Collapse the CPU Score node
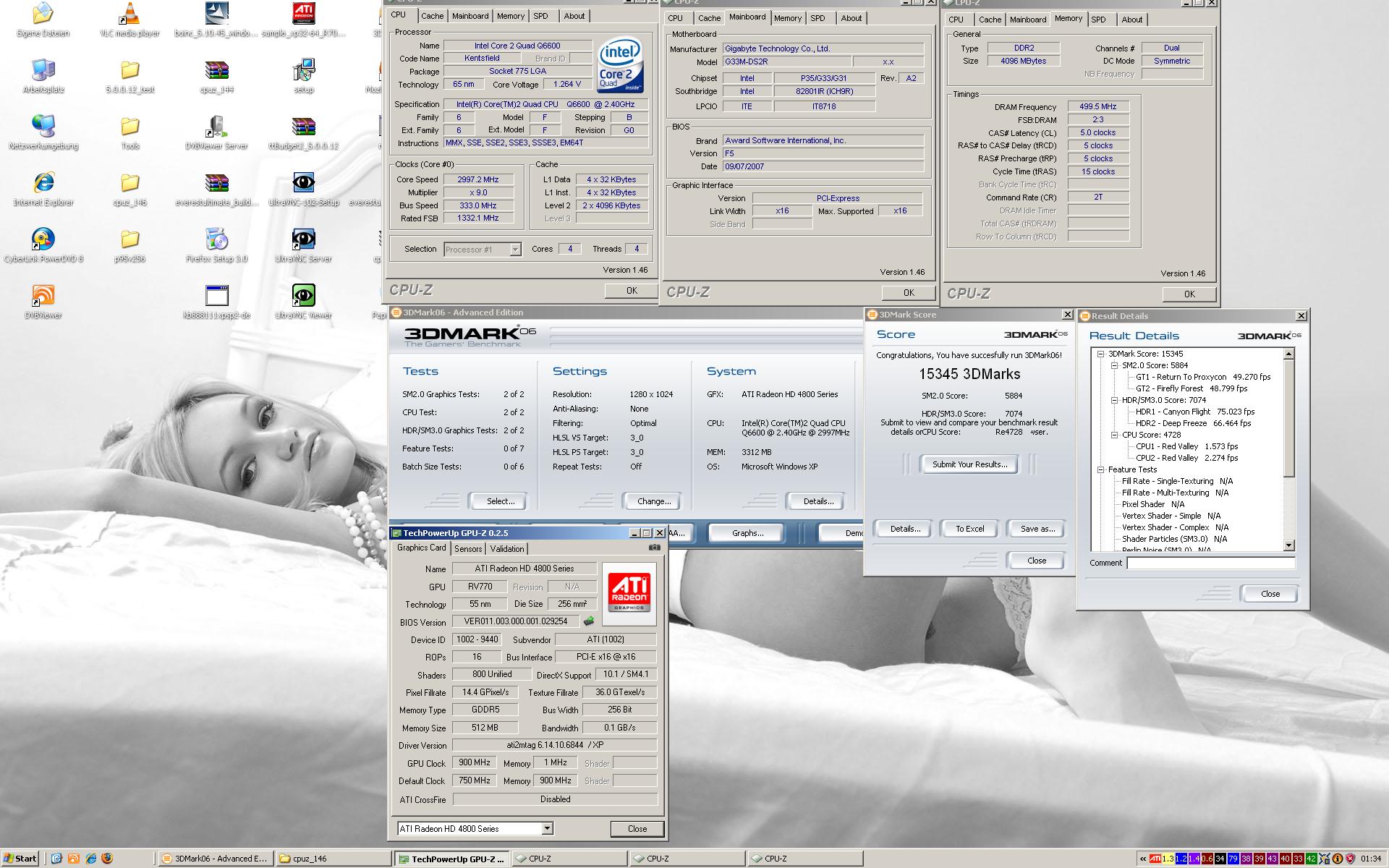This screenshot has width=1389, height=868. [x=1115, y=435]
